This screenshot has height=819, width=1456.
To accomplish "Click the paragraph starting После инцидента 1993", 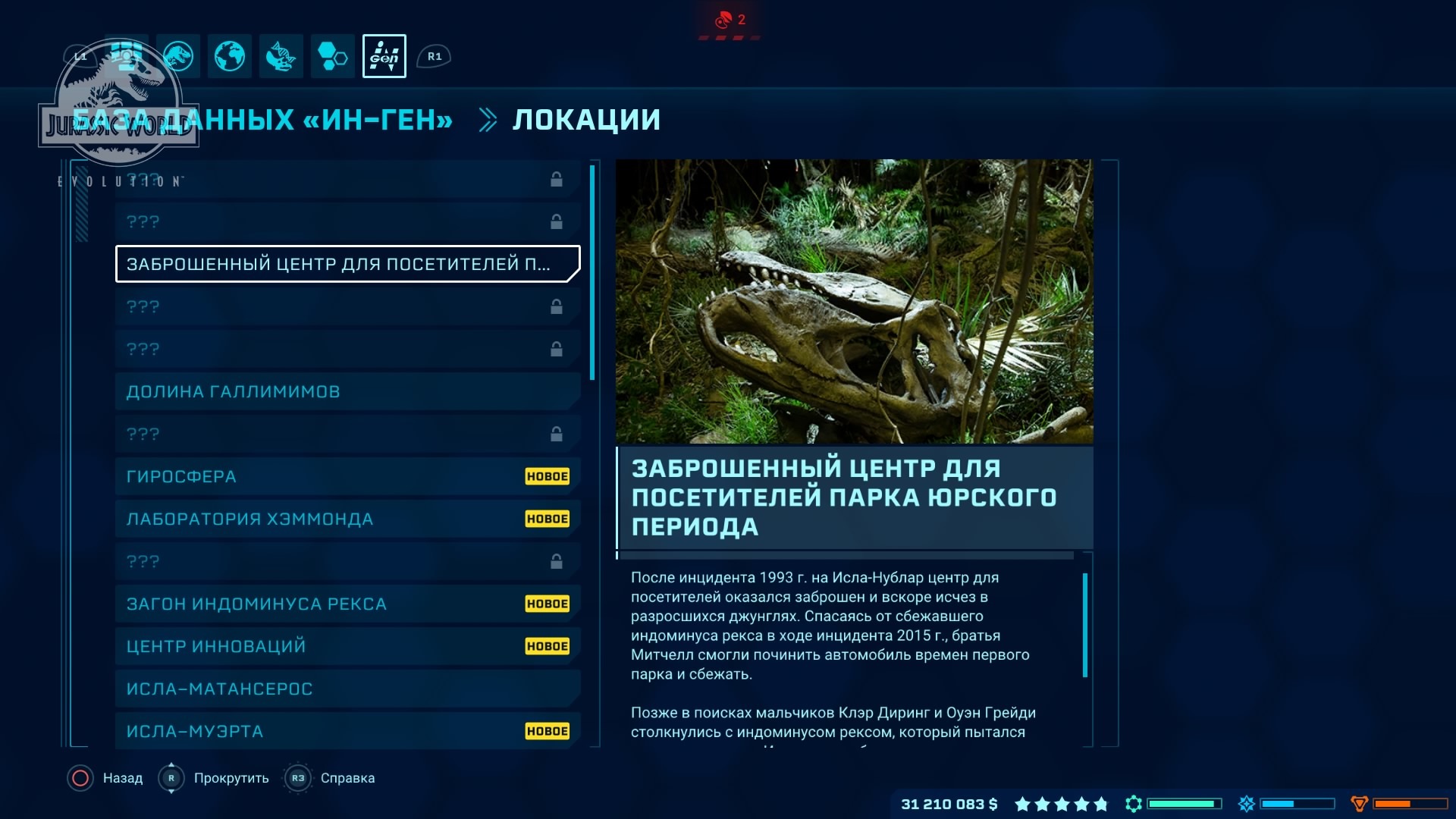I will [830, 626].
